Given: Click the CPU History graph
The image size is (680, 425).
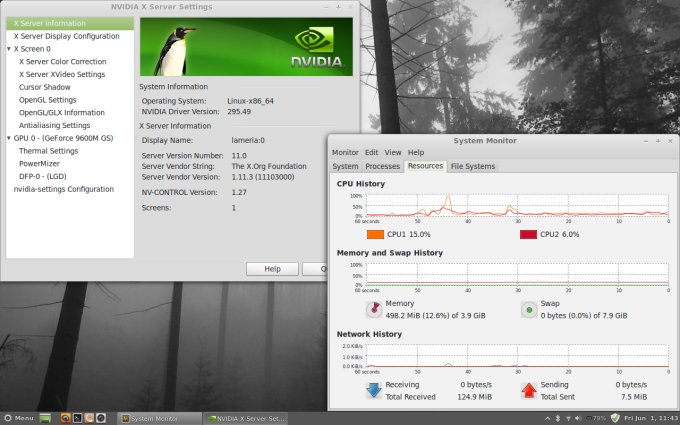Looking at the screenshot, I should coord(517,205).
